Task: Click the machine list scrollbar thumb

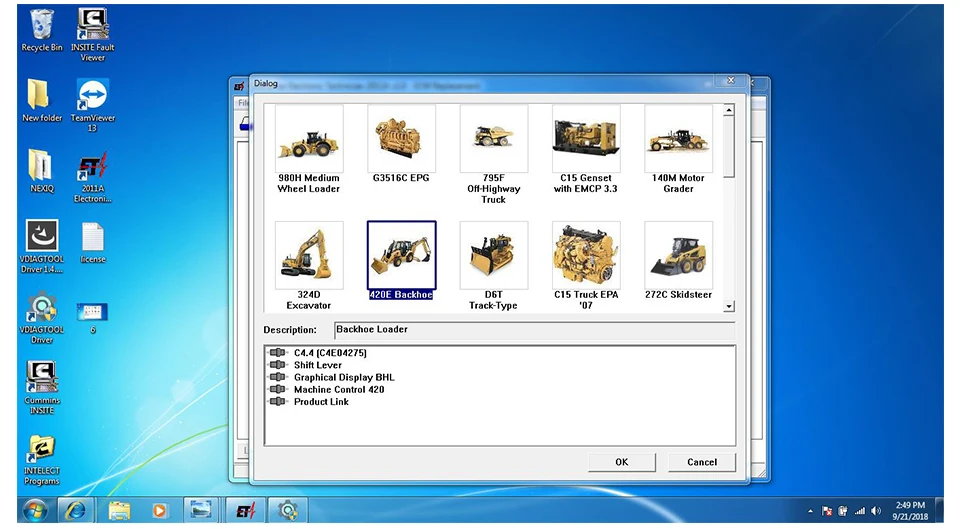Action: (729, 147)
